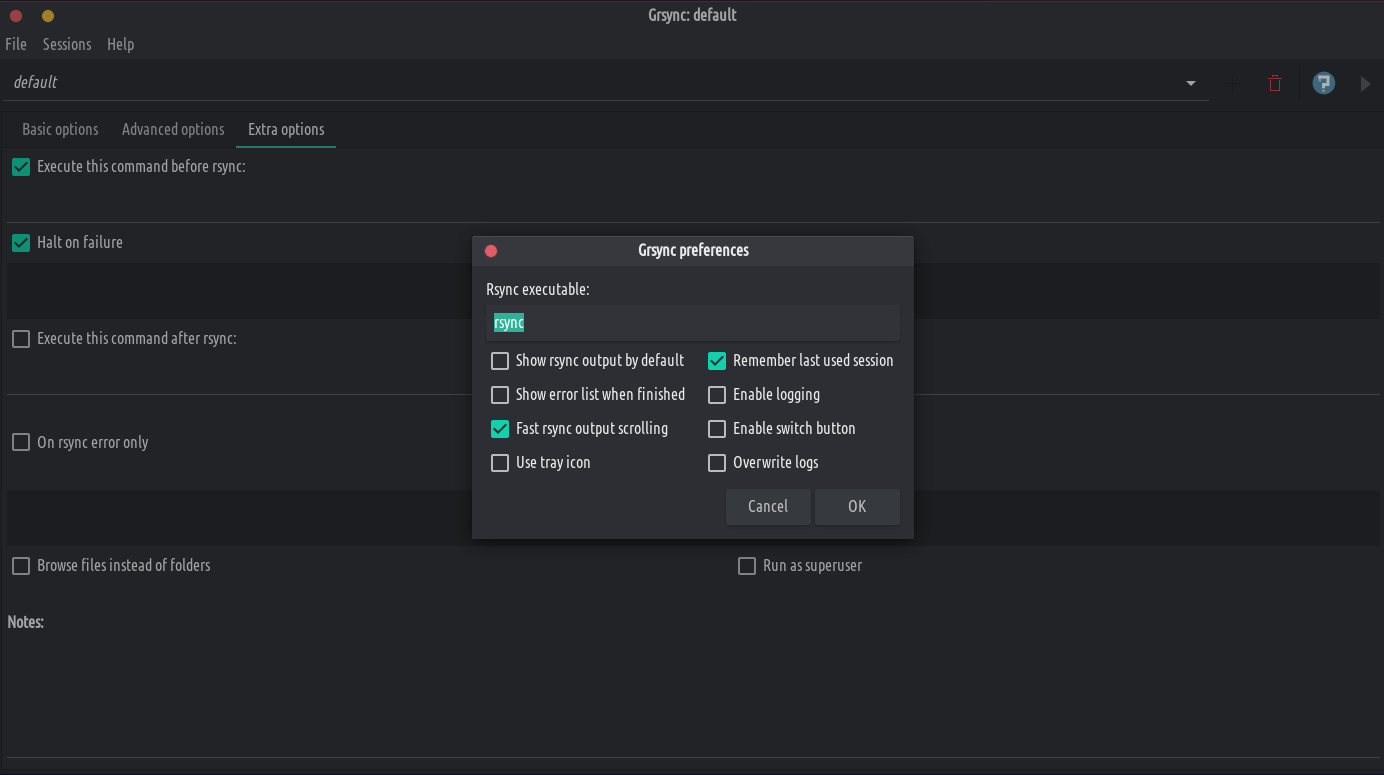Open the File menu
1384x775 pixels.
[x=16, y=44]
